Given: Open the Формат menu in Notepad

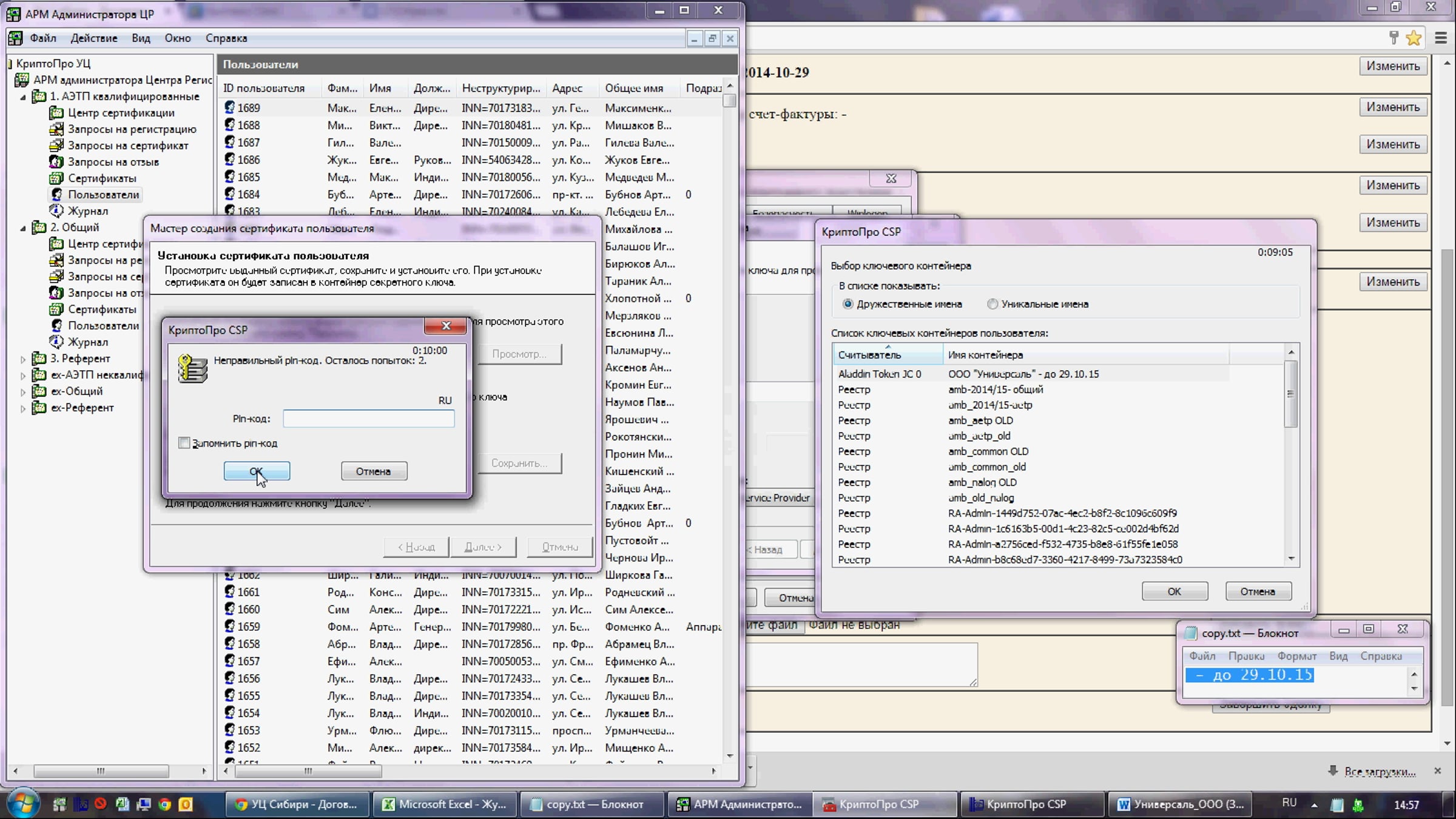Looking at the screenshot, I should click(x=1297, y=656).
